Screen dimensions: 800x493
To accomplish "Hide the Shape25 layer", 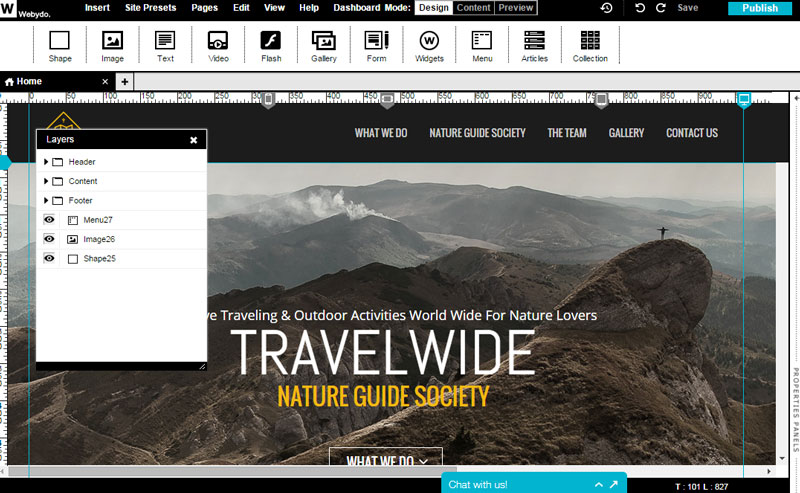I will click(49, 258).
